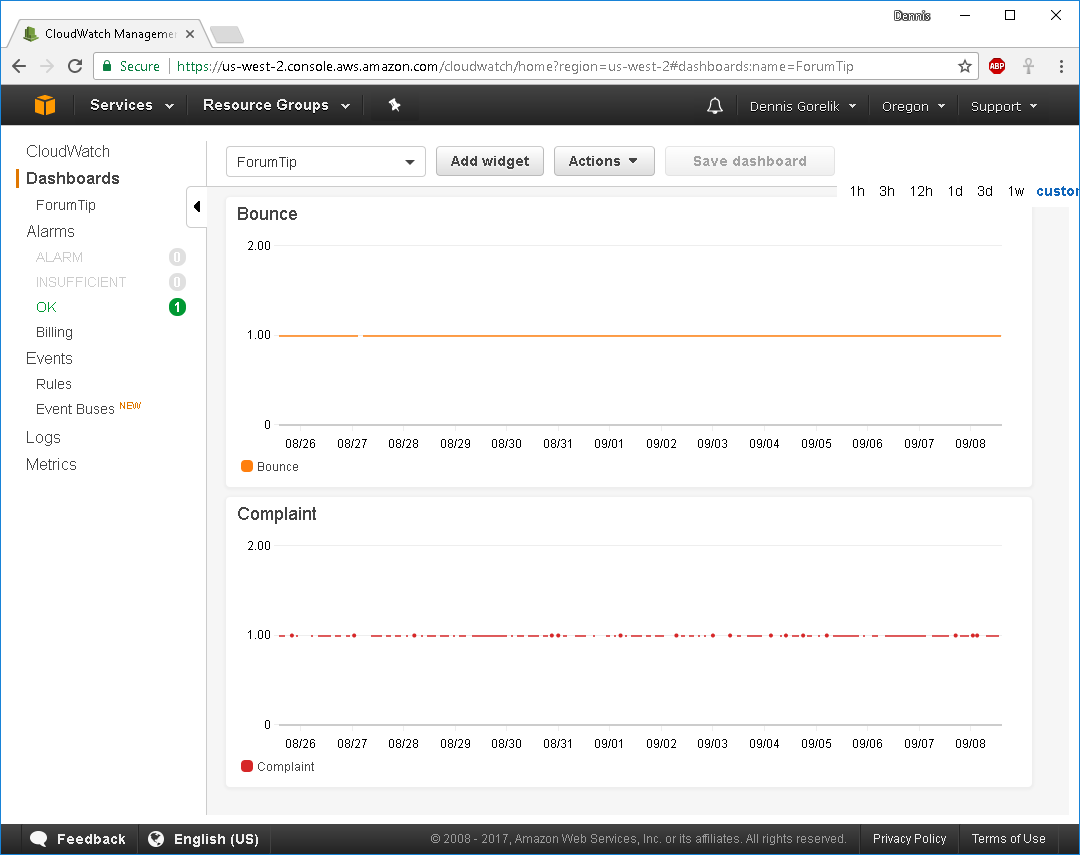Click the ankh-shaped extension icon beside AdBlock

point(1028,66)
